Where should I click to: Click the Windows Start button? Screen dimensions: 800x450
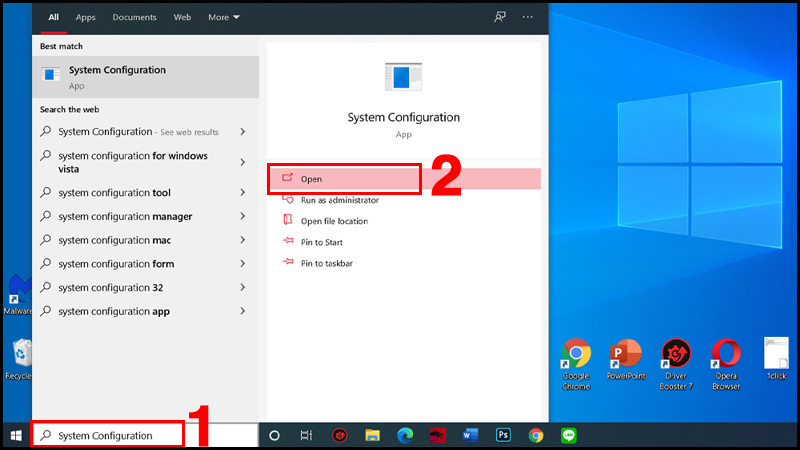click(x=15, y=435)
